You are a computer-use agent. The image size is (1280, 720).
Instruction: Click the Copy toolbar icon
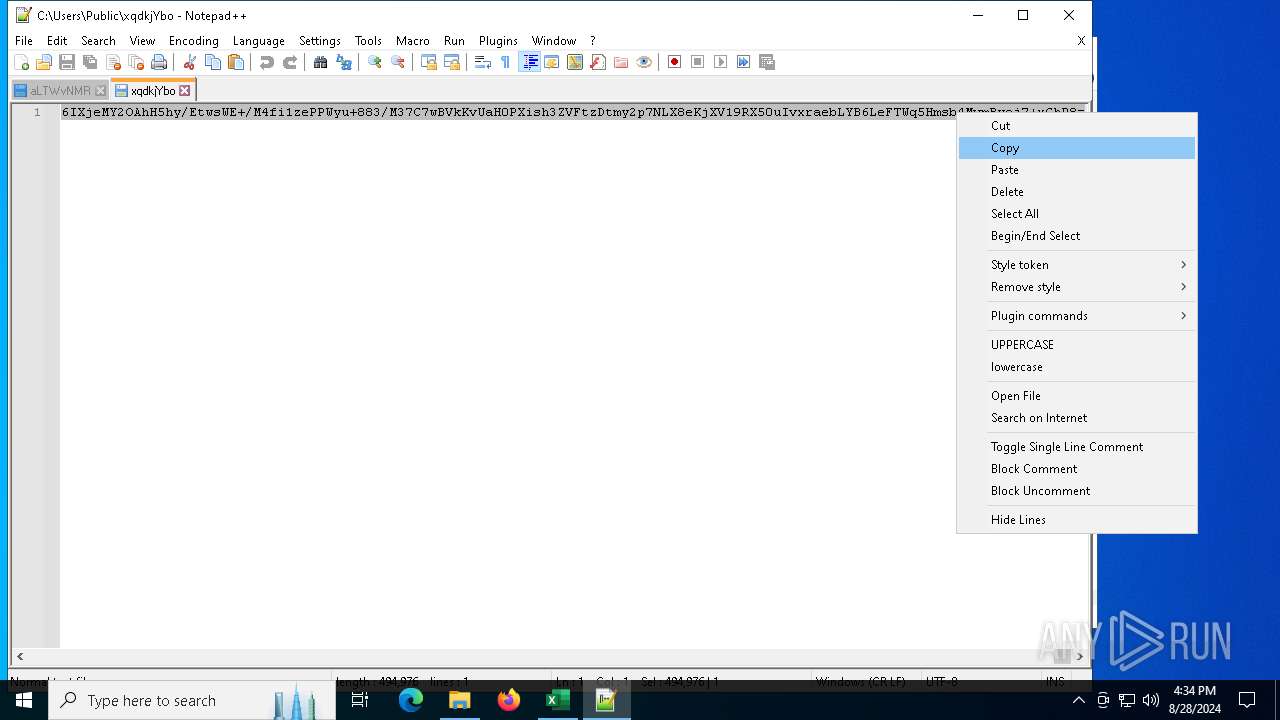click(x=212, y=62)
